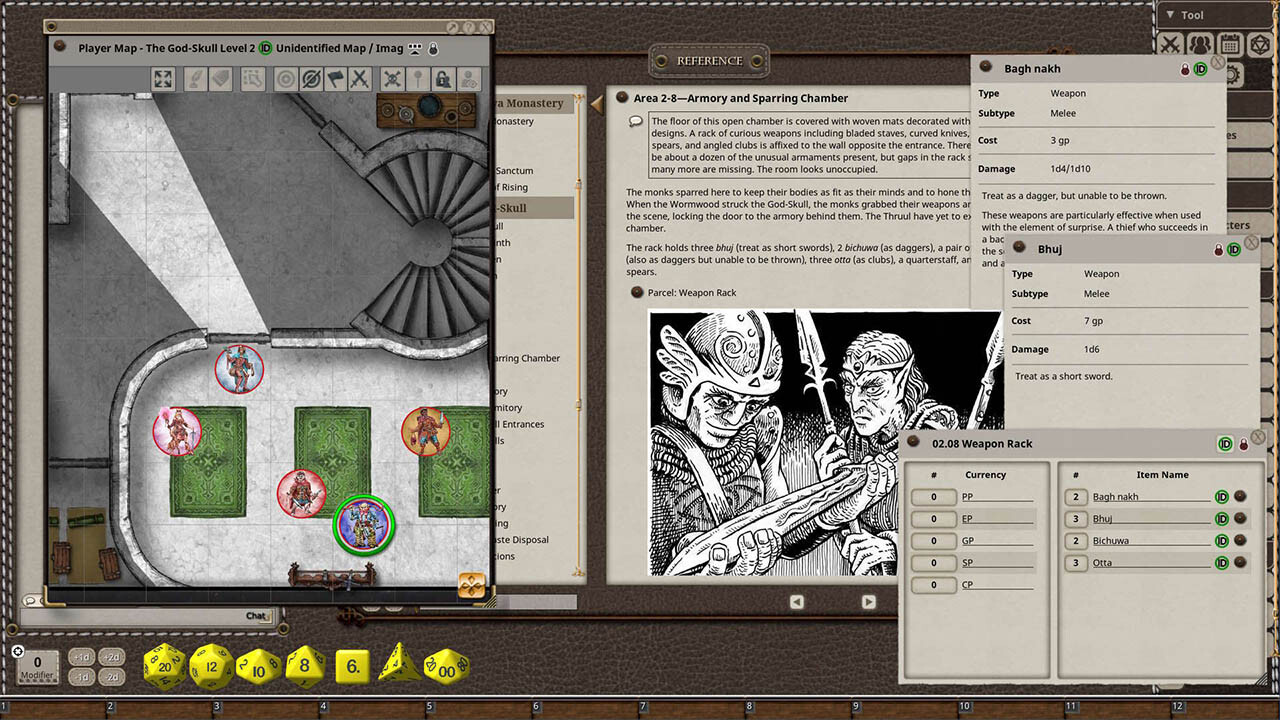Open the Dice Tower icon
Viewport: 1280px width, 720px height.
tap(1262, 43)
